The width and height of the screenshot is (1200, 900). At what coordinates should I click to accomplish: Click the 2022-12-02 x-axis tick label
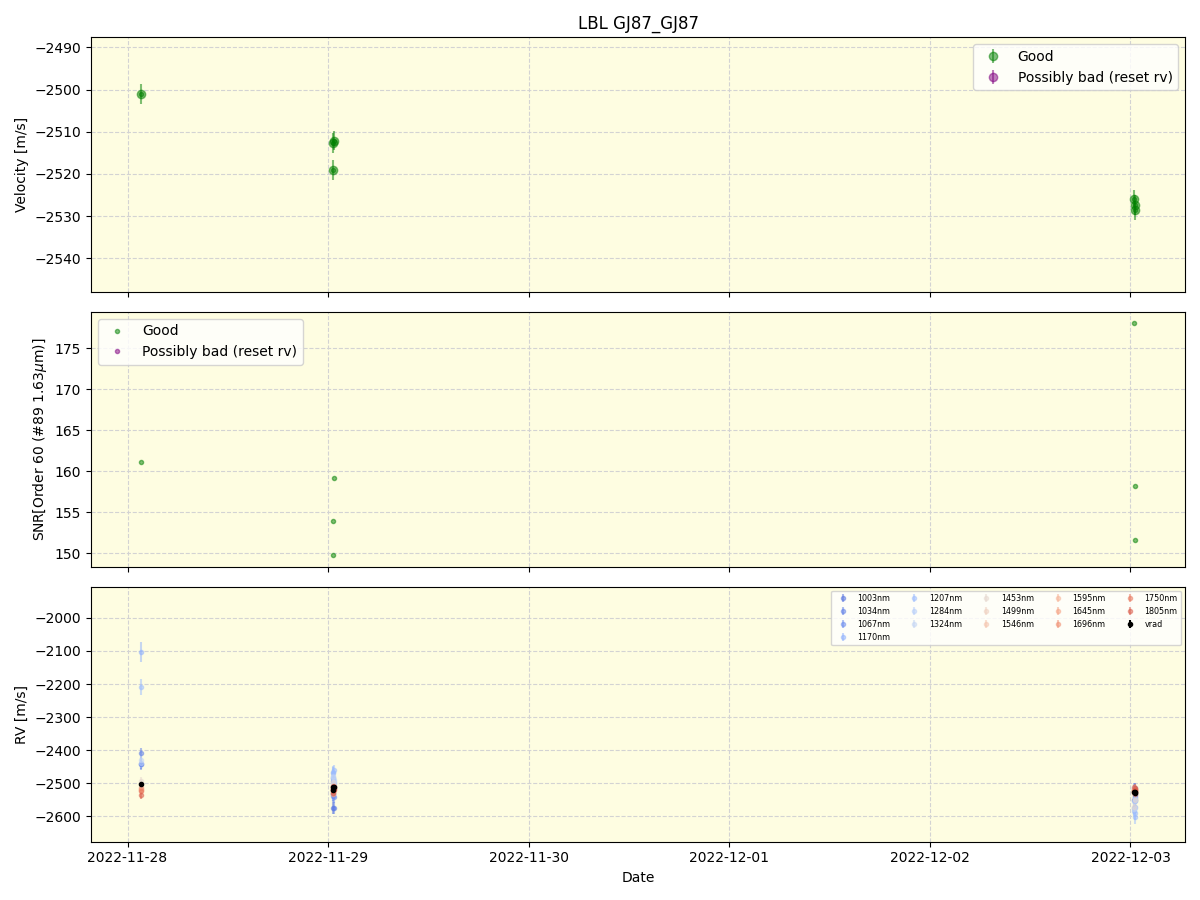point(930,857)
